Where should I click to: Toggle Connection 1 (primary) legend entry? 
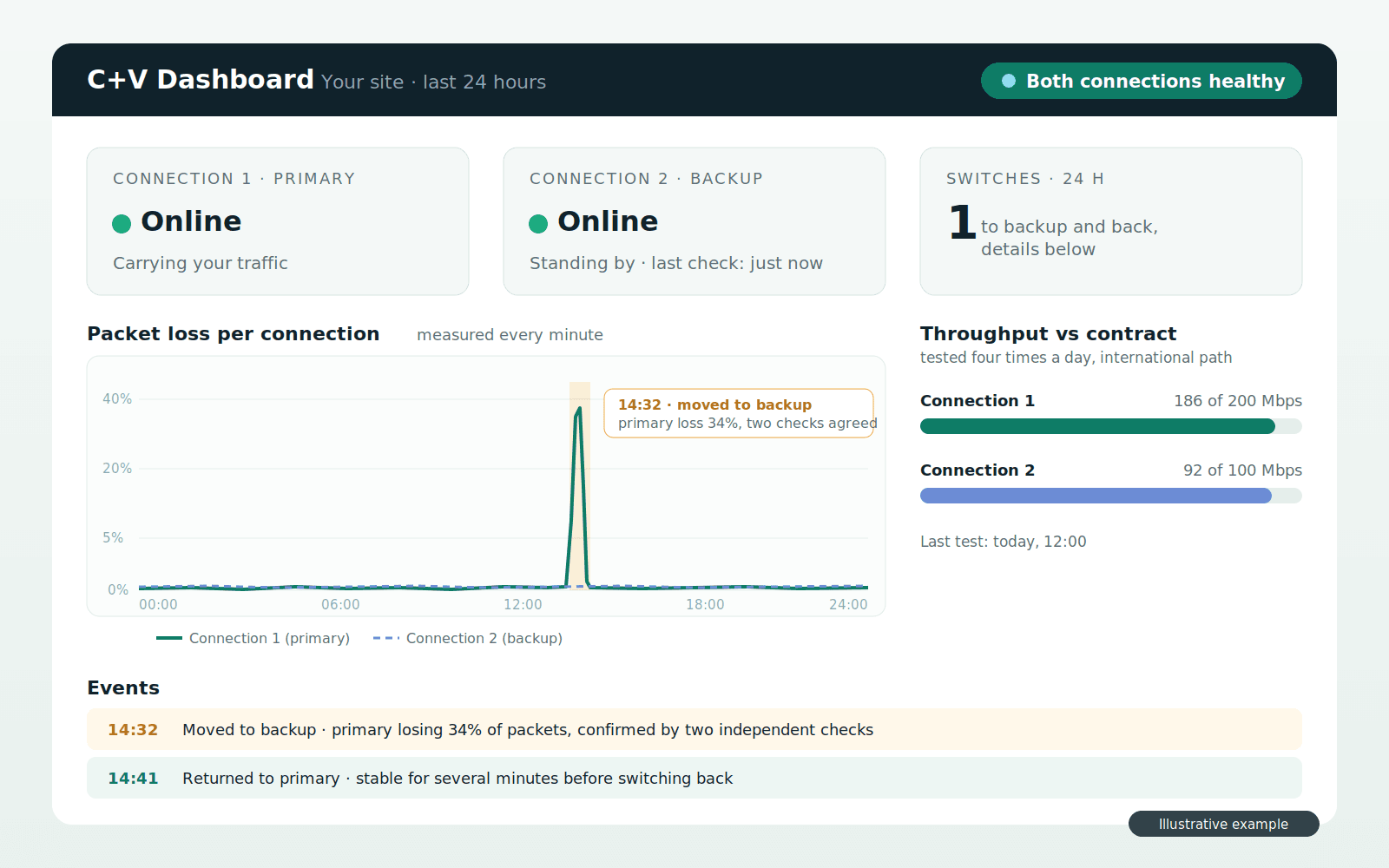[x=253, y=638]
